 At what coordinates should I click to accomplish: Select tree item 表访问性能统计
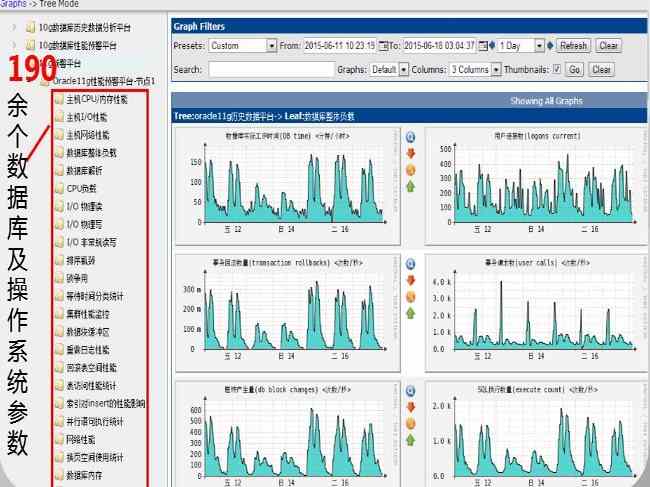[x=92, y=386]
